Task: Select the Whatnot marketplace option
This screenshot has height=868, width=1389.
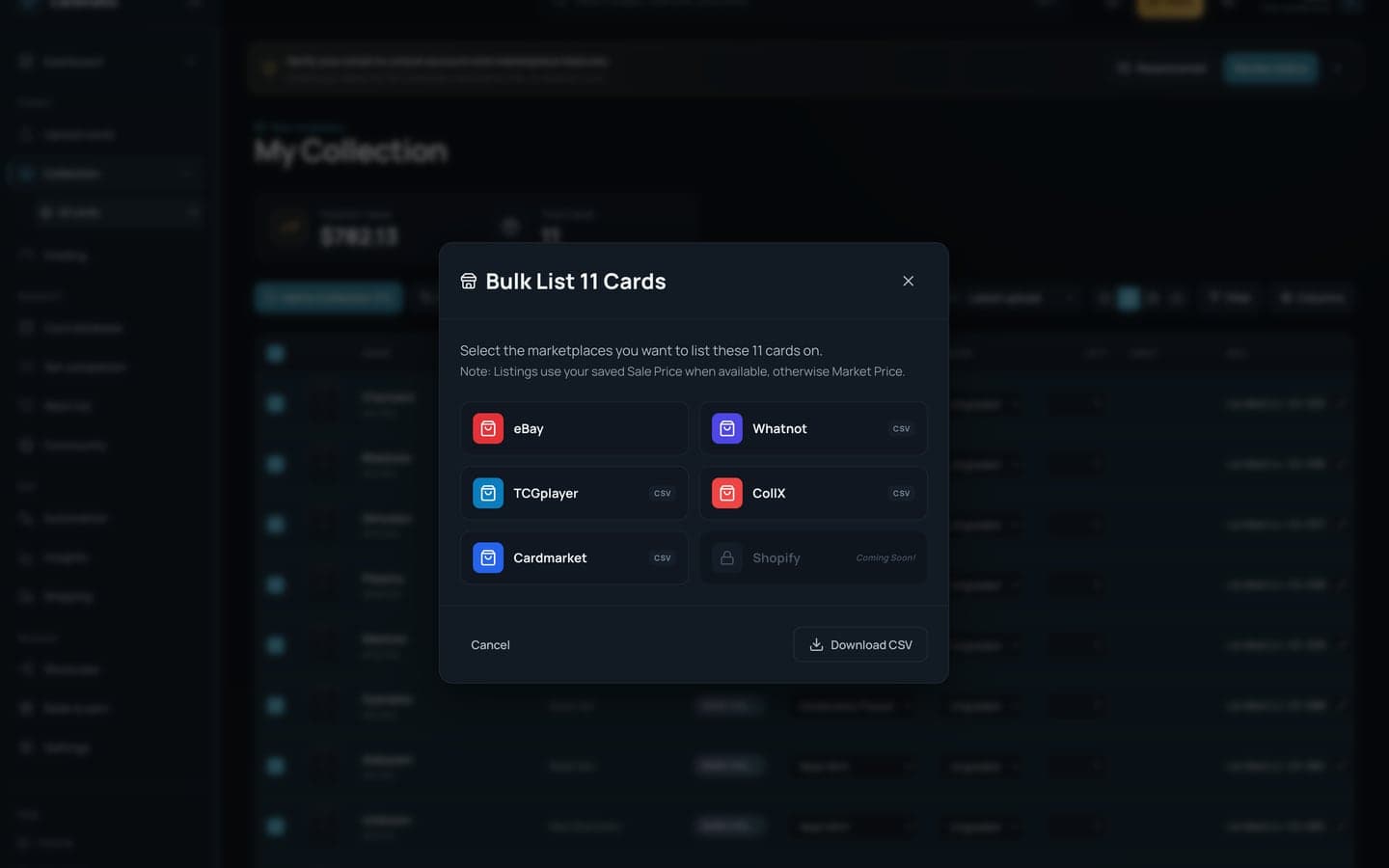Action: click(813, 428)
